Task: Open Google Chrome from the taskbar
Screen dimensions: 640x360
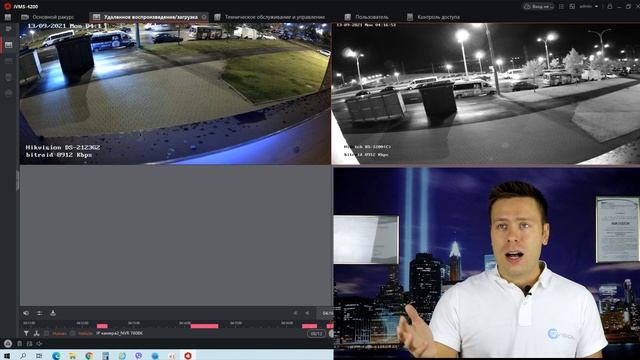Action: click(x=89, y=356)
